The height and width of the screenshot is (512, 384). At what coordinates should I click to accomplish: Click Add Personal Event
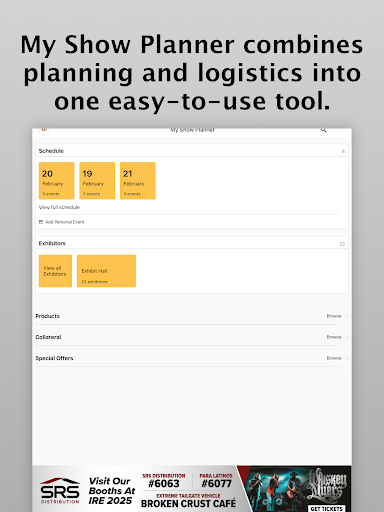[65, 222]
